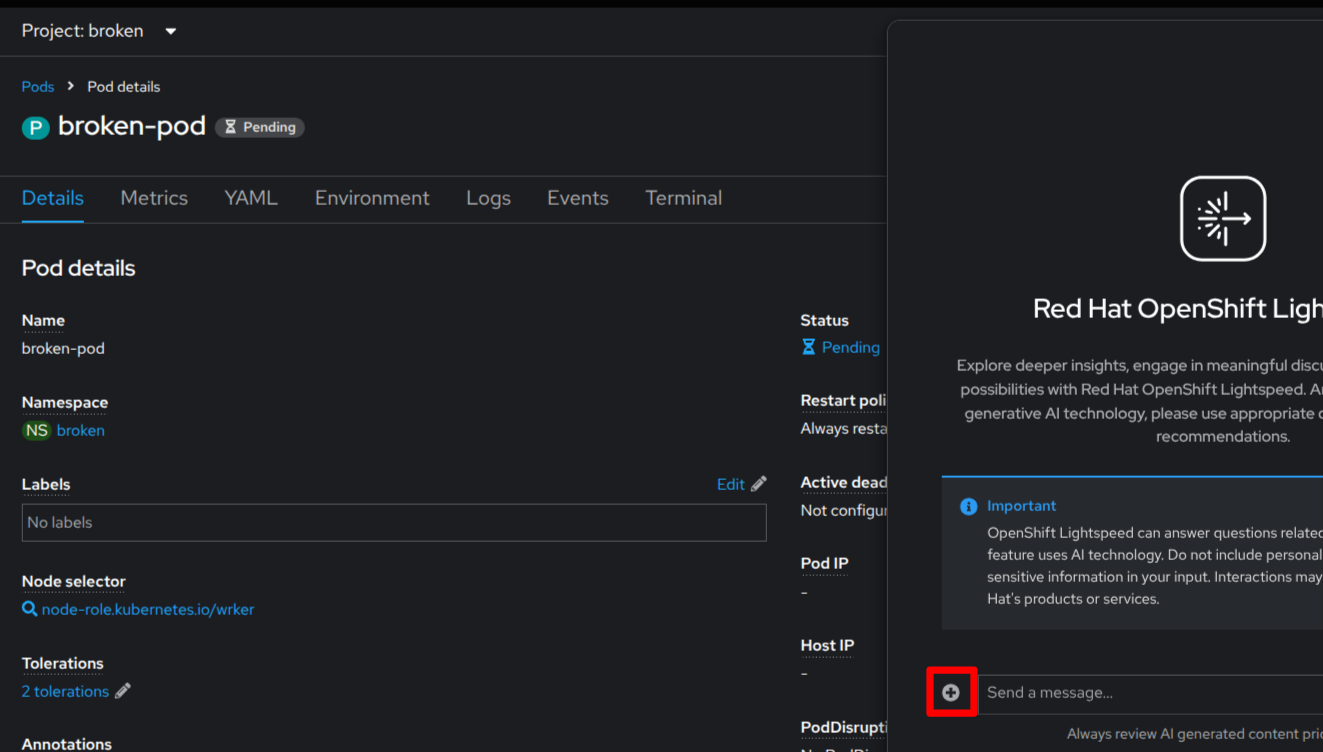Click the Important info icon
This screenshot has width=1323, height=752.
968,506
